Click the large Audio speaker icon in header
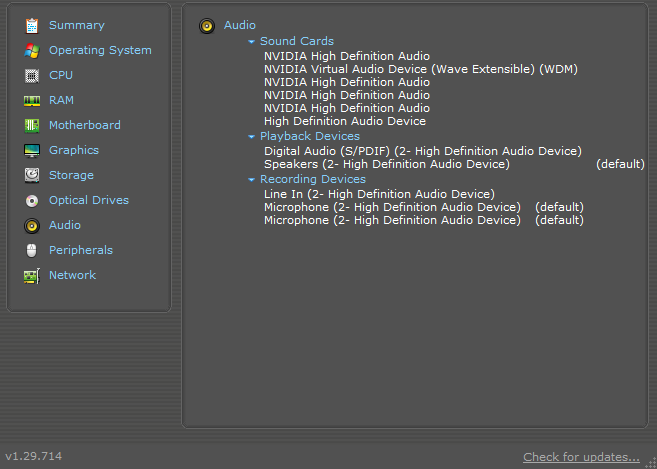Screen dimensions: 657x469 point(207,26)
